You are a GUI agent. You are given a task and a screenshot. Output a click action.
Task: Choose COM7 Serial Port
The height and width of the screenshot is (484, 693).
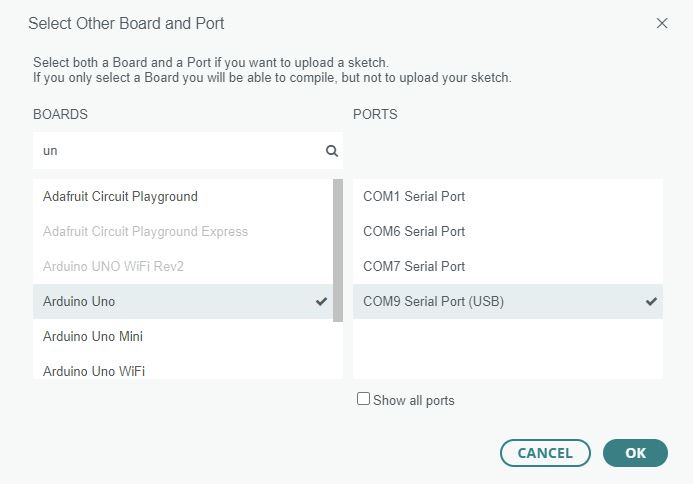coord(508,266)
